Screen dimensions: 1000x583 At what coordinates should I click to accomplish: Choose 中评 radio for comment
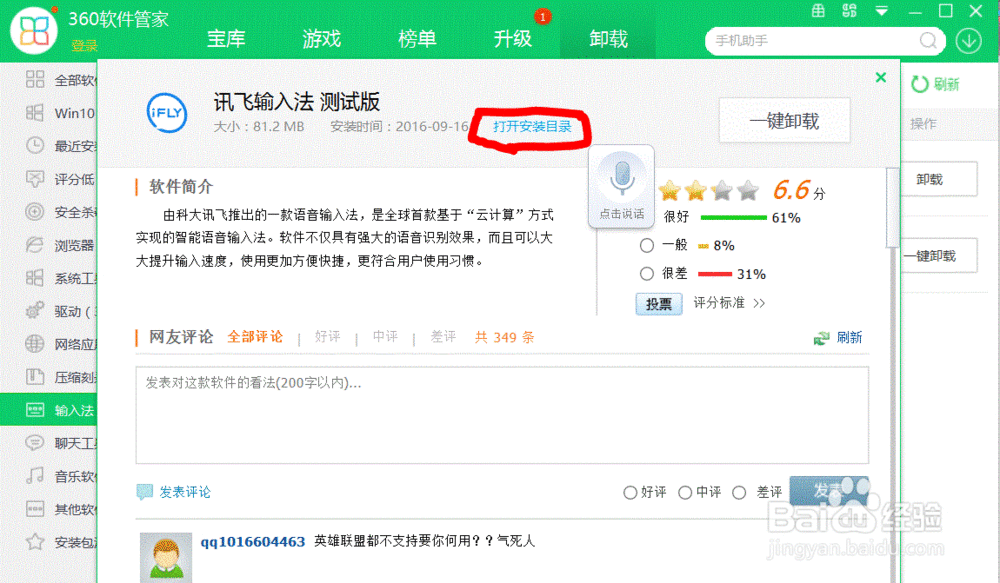685,492
